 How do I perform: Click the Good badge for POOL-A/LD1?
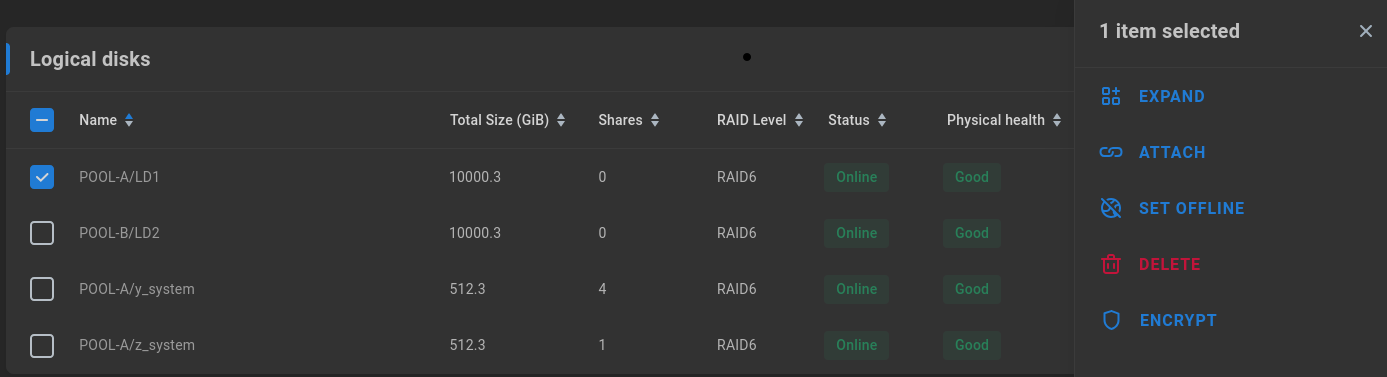tap(972, 177)
